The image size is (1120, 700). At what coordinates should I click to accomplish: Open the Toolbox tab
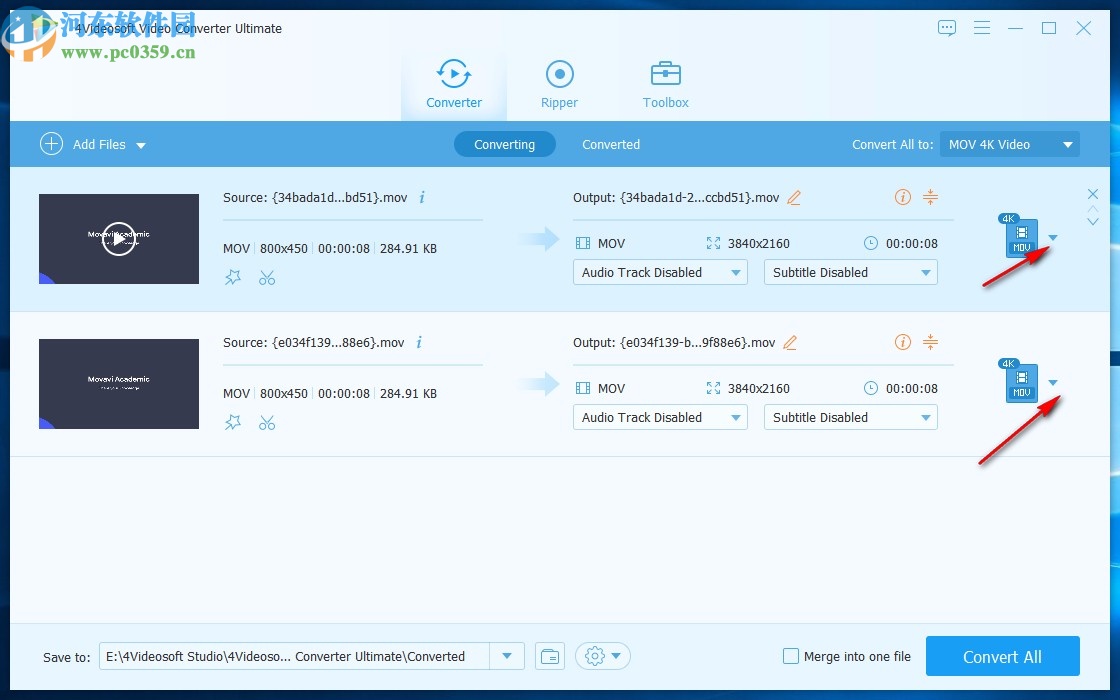(x=665, y=84)
